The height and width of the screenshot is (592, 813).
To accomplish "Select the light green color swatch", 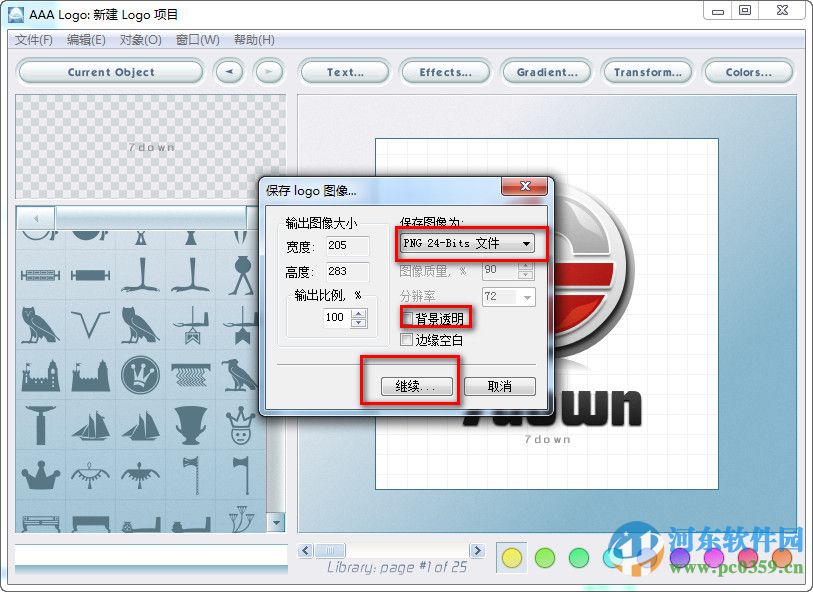I will 545,558.
